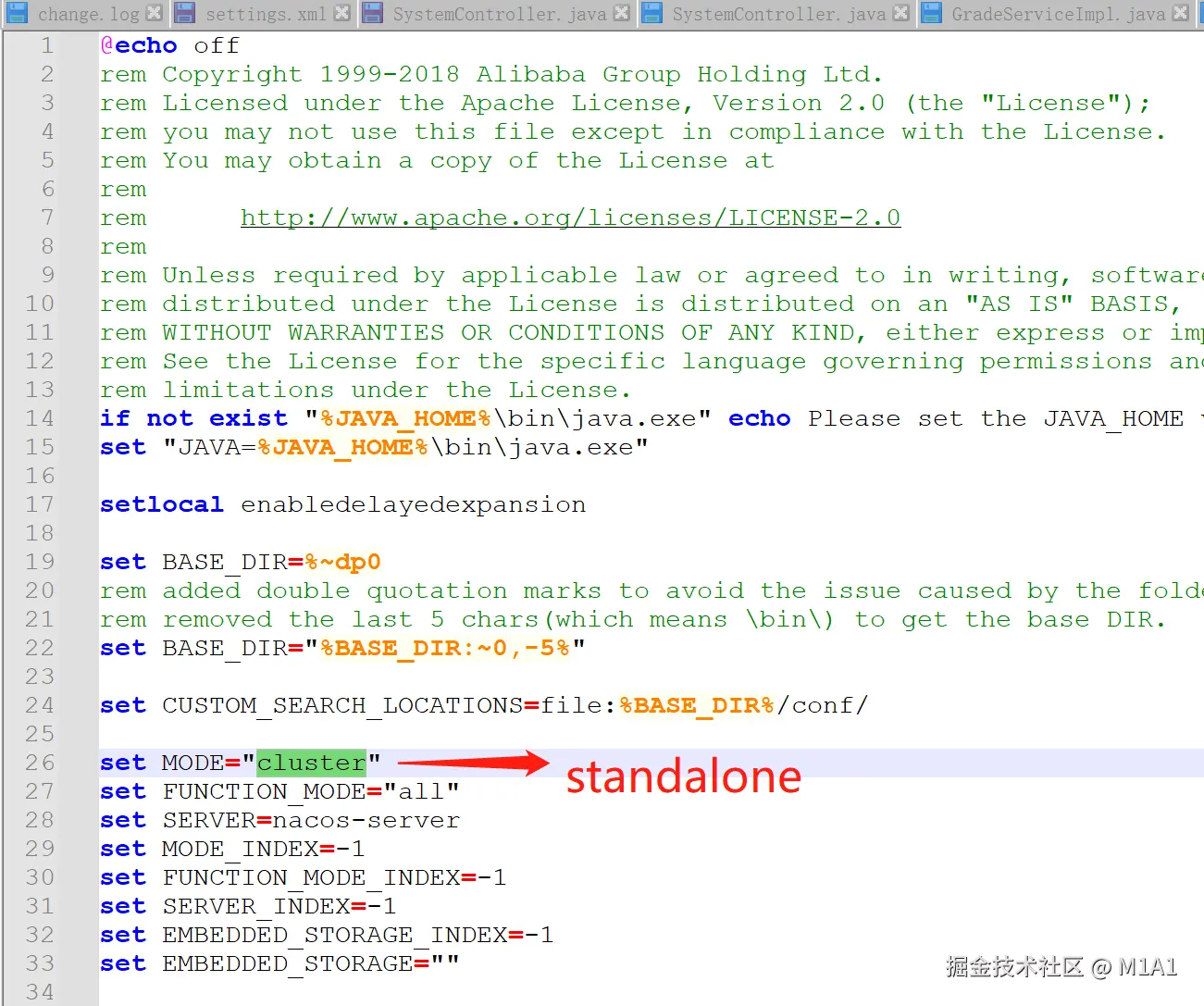The image size is (1204, 1006).
Task: Click 'rem See the License for' line
Action: 652,361
